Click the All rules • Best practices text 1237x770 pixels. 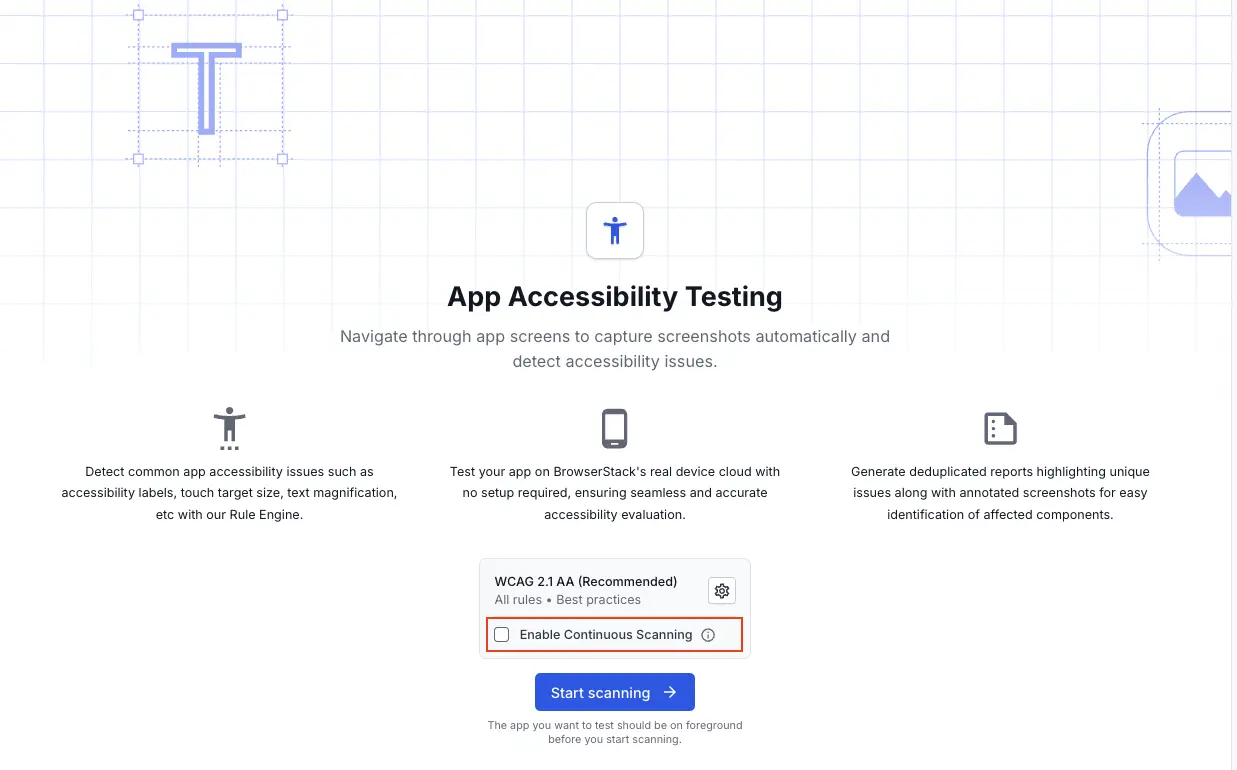point(568,600)
